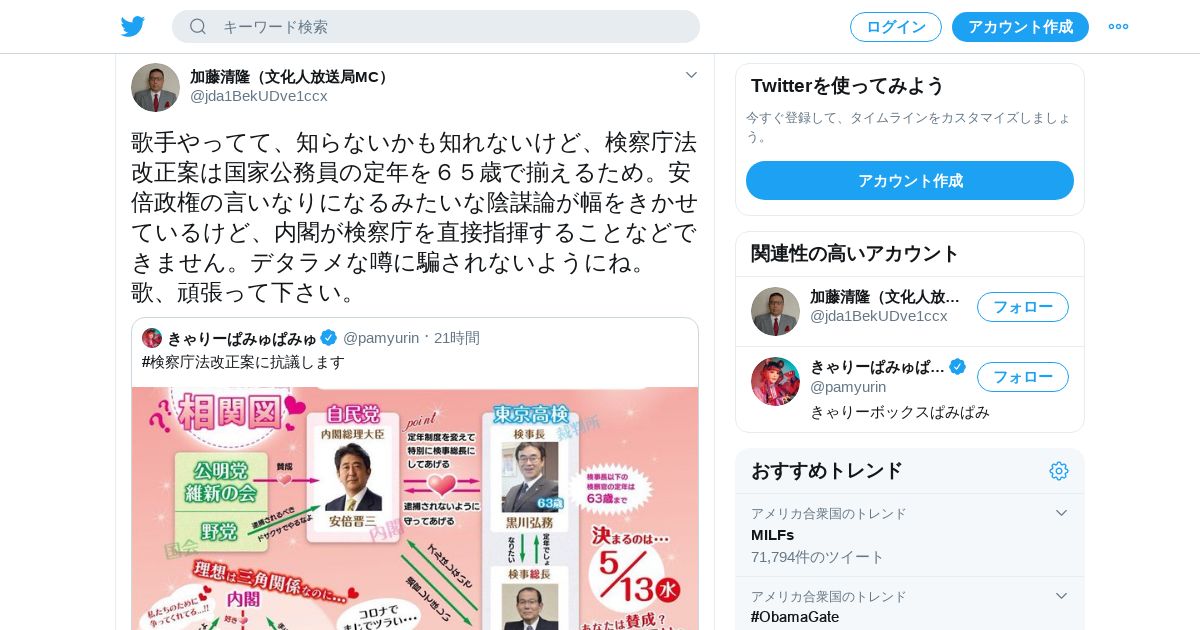Click 加藤清隆 avatar in the tweet header
Screen dimensions: 1200x630
(x=155, y=87)
